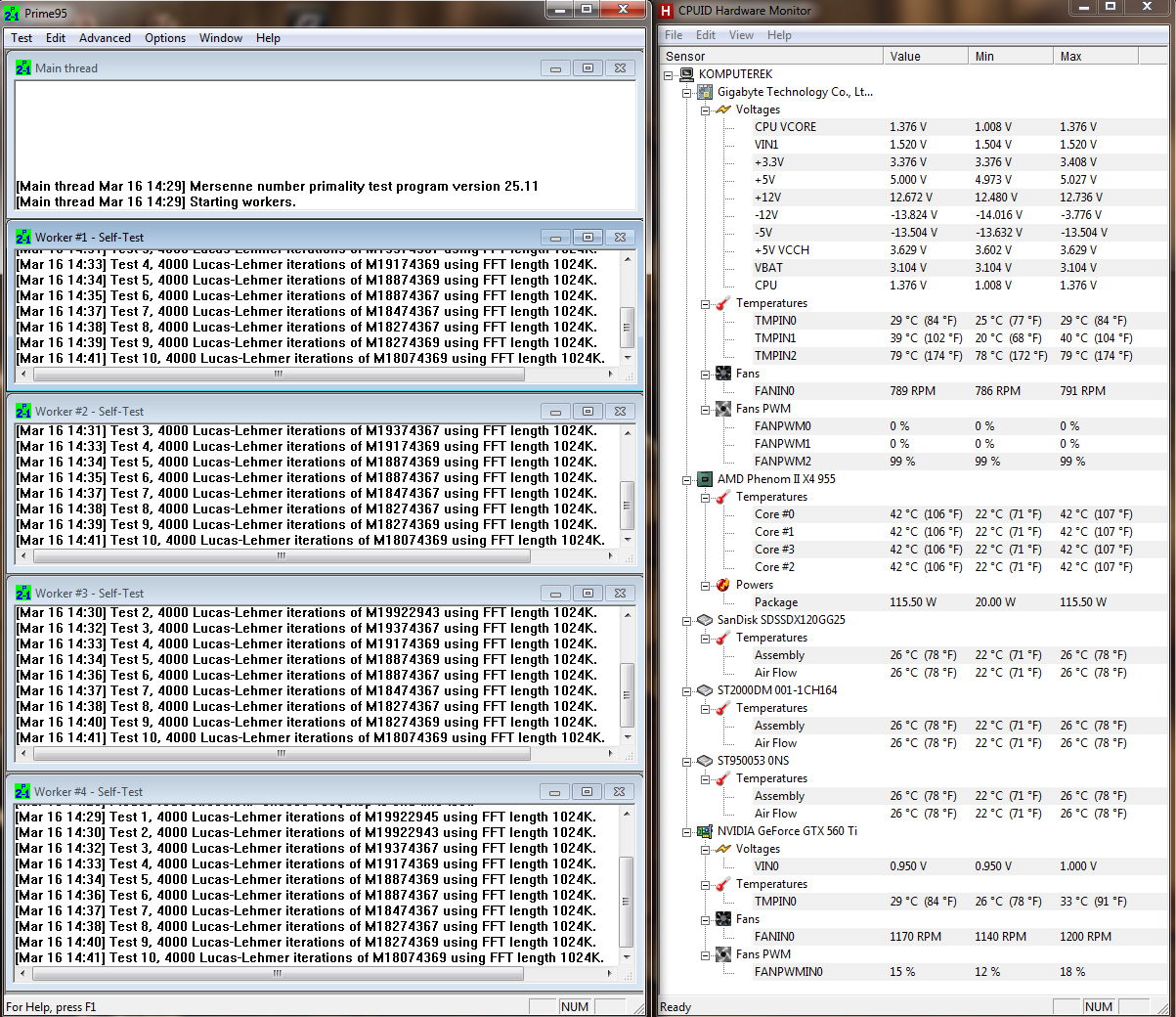Click the Worker #2 Self-Test window icon
The width and height of the screenshot is (1176, 1017).
click(23, 412)
